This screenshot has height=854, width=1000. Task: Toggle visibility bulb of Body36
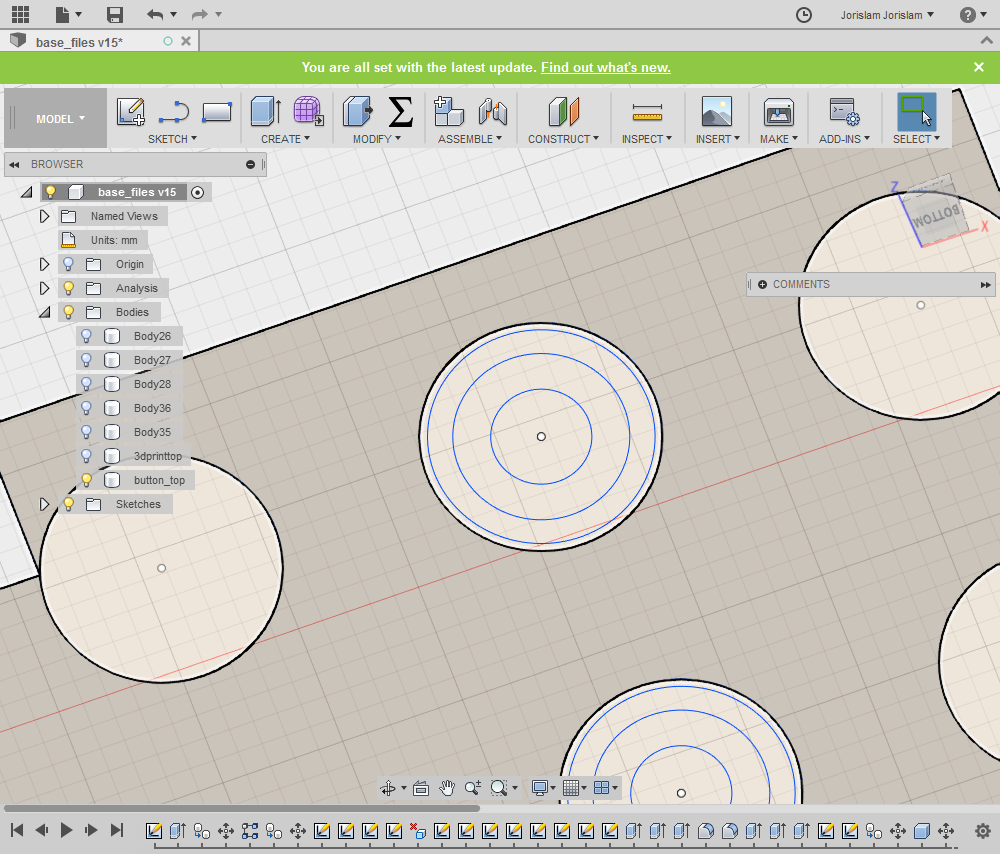[x=87, y=408]
